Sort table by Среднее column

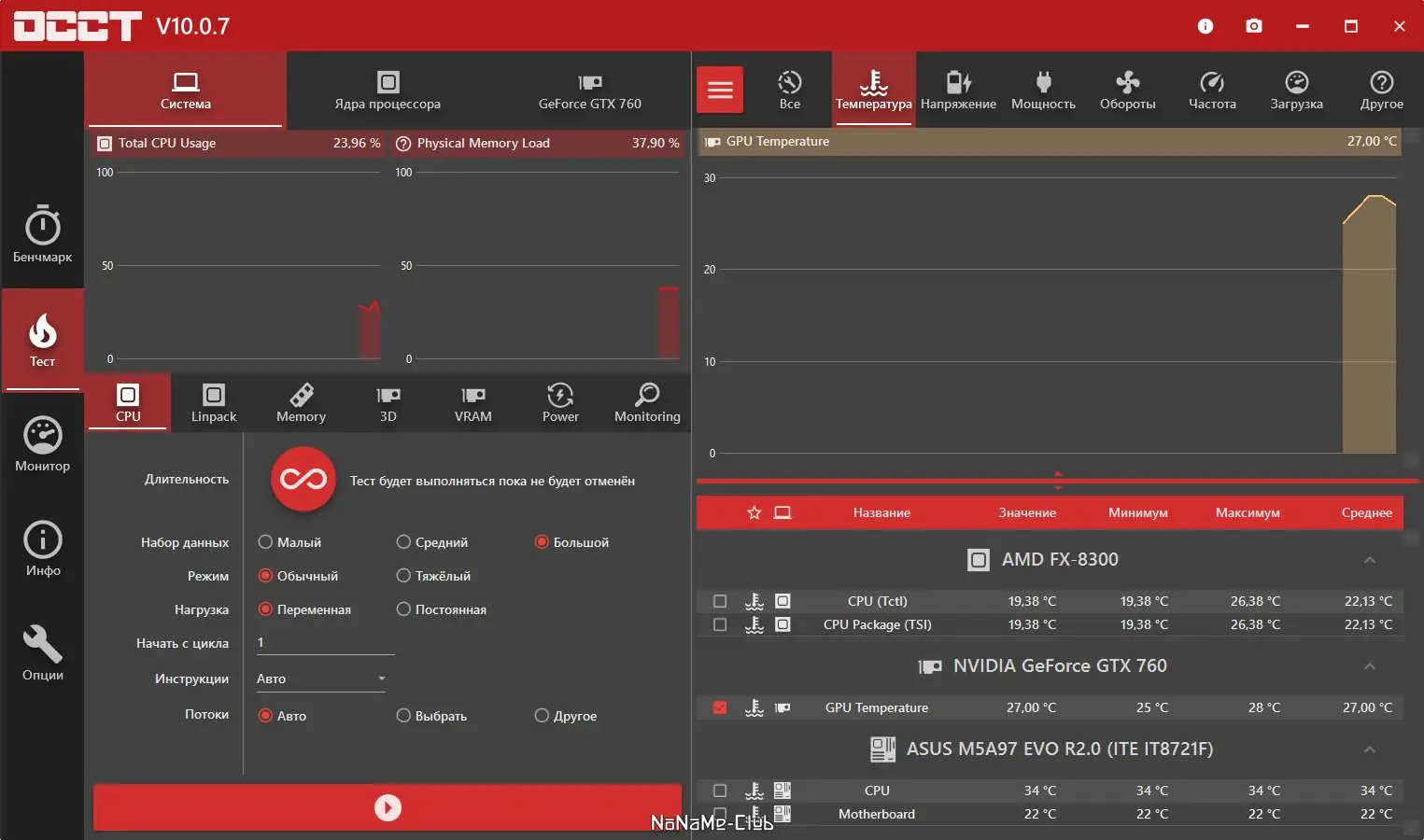tap(1367, 512)
